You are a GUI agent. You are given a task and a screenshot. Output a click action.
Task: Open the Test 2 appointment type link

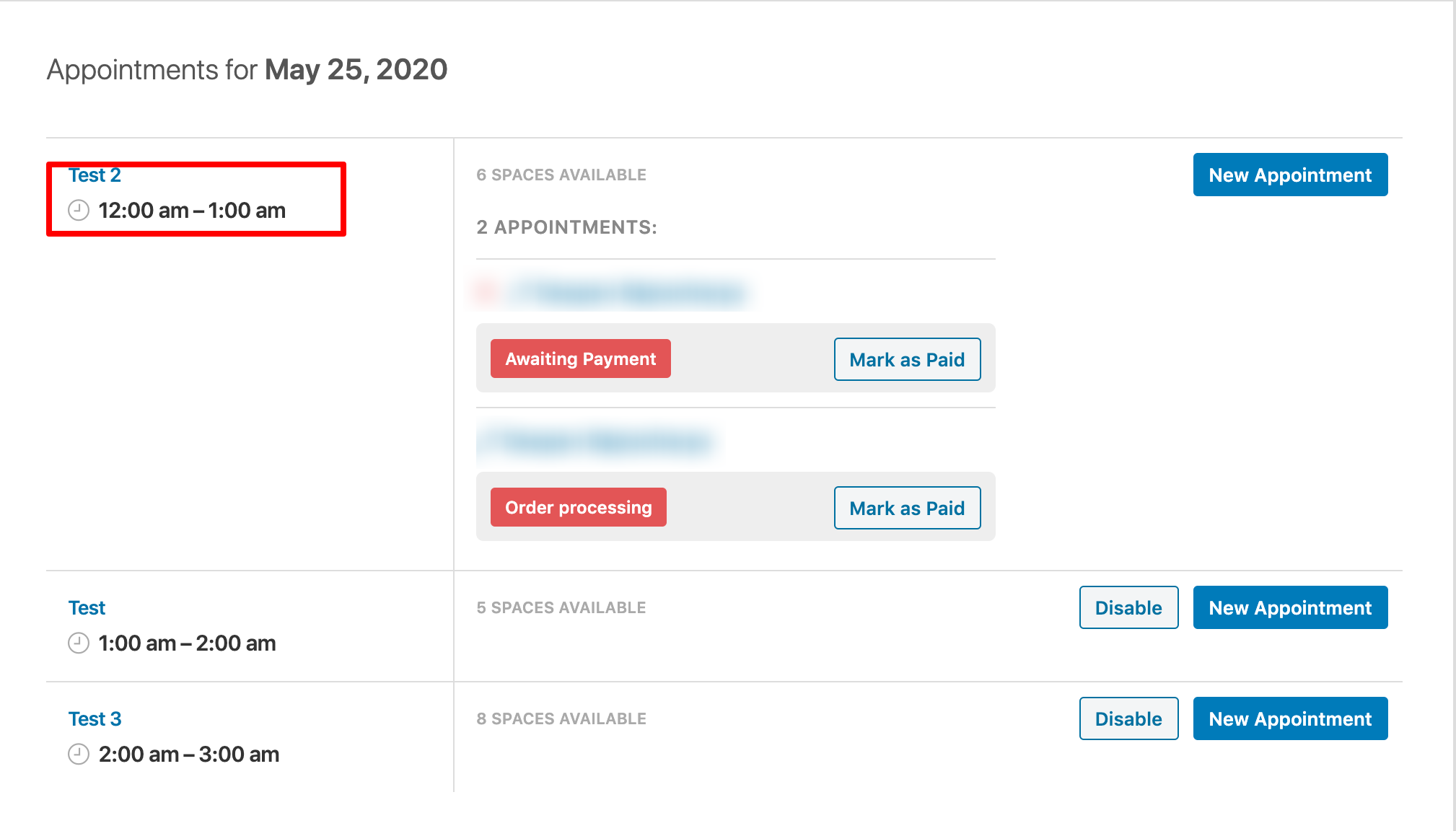[x=95, y=175]
